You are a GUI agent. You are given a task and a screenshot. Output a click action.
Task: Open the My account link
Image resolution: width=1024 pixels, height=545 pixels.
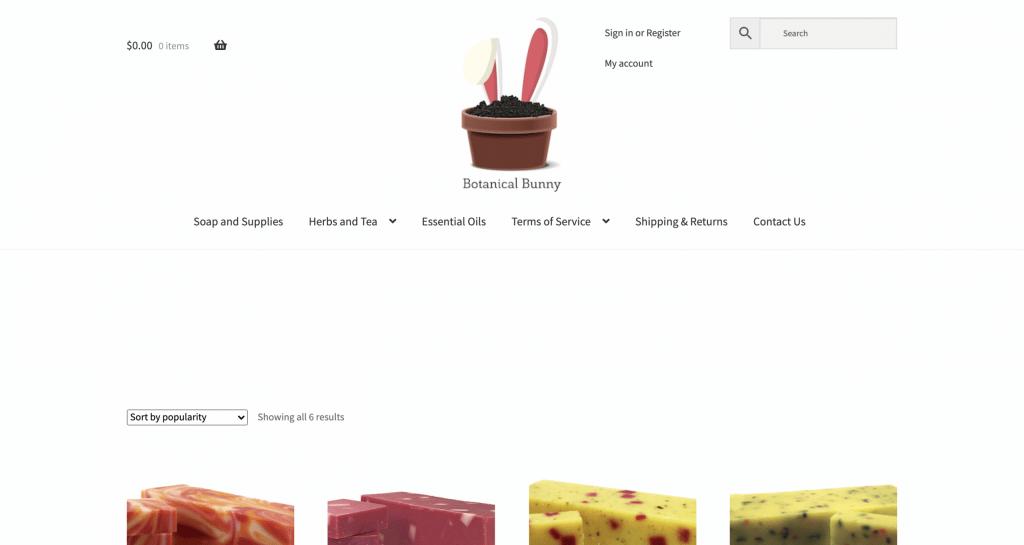click(x=628, y=63)
